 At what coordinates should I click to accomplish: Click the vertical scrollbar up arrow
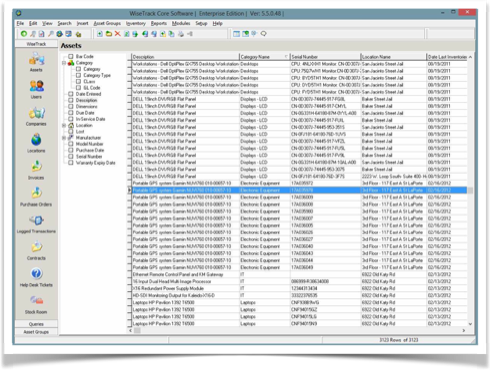(x=470, y=57)
